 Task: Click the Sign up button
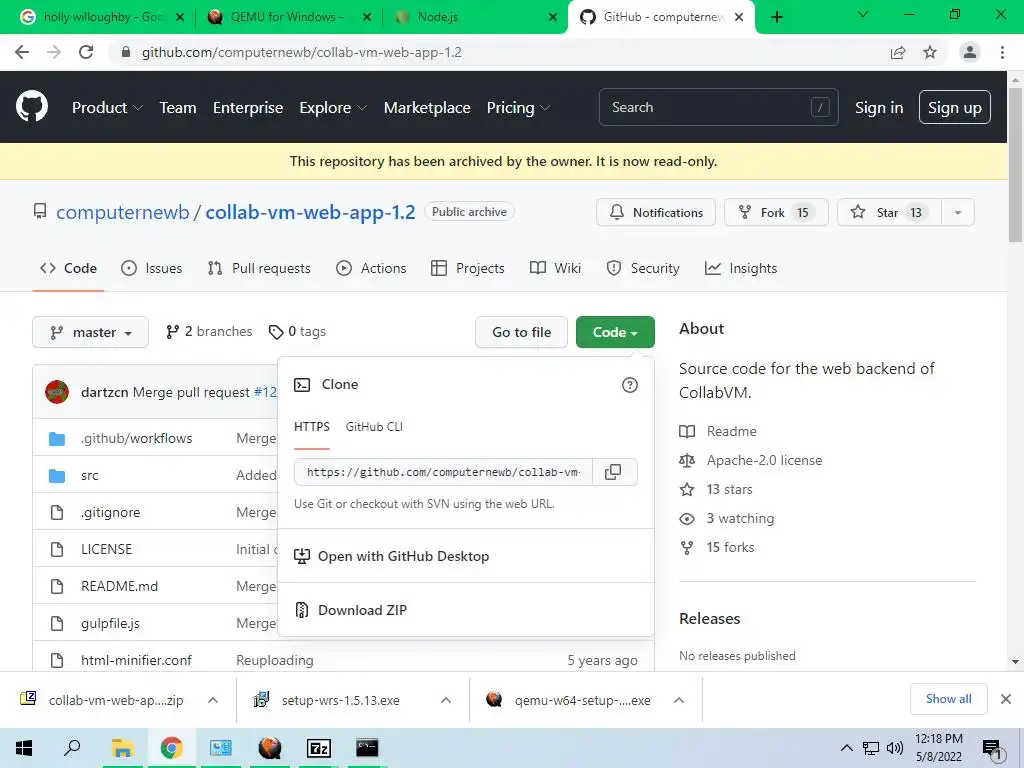click(x=954, y=108)
